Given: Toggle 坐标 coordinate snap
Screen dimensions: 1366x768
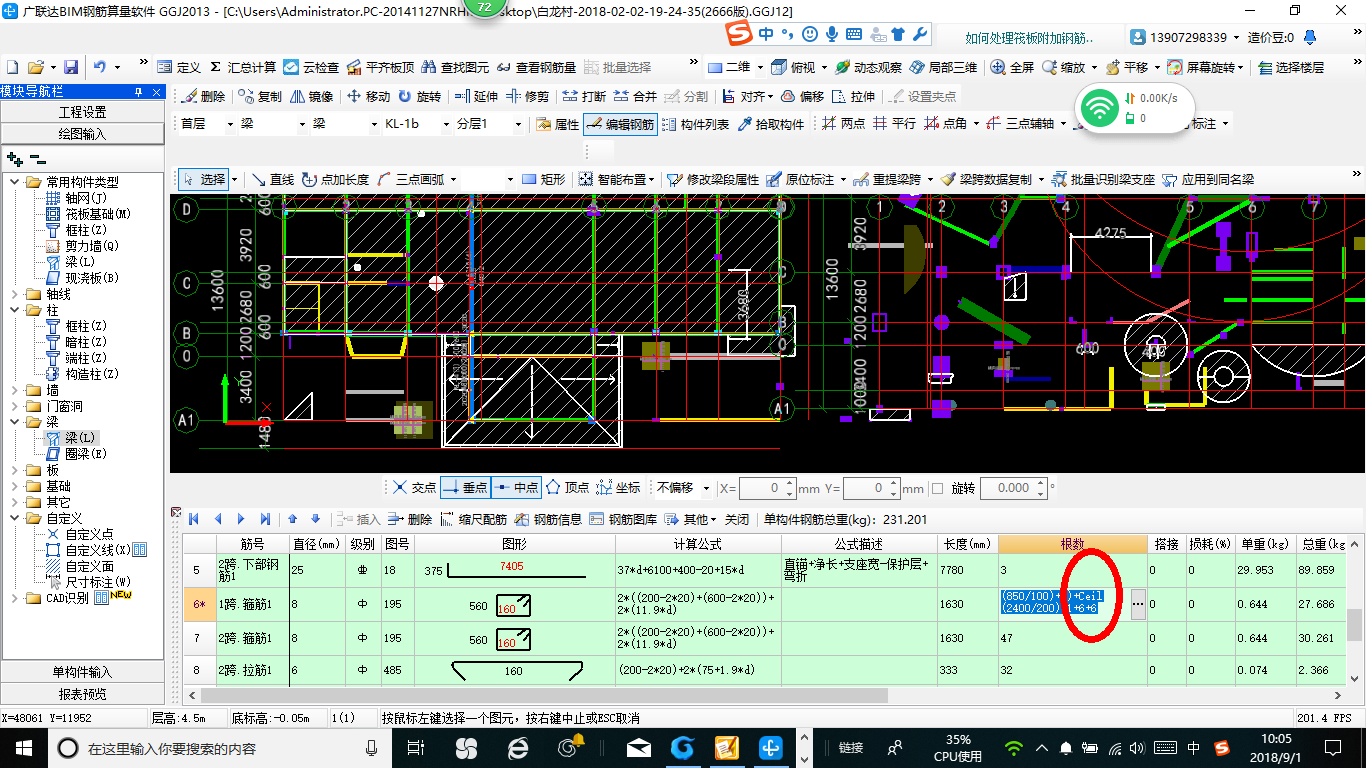Looking at the screenshot, I should click(618, 487).
